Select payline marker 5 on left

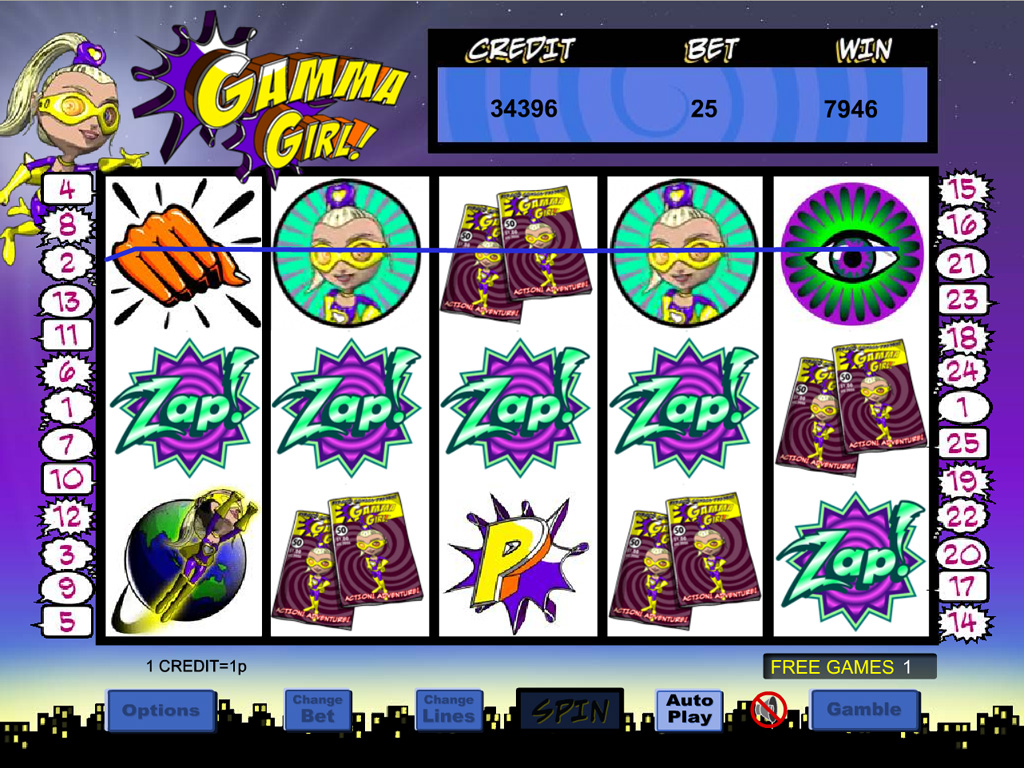pos(67,621)
